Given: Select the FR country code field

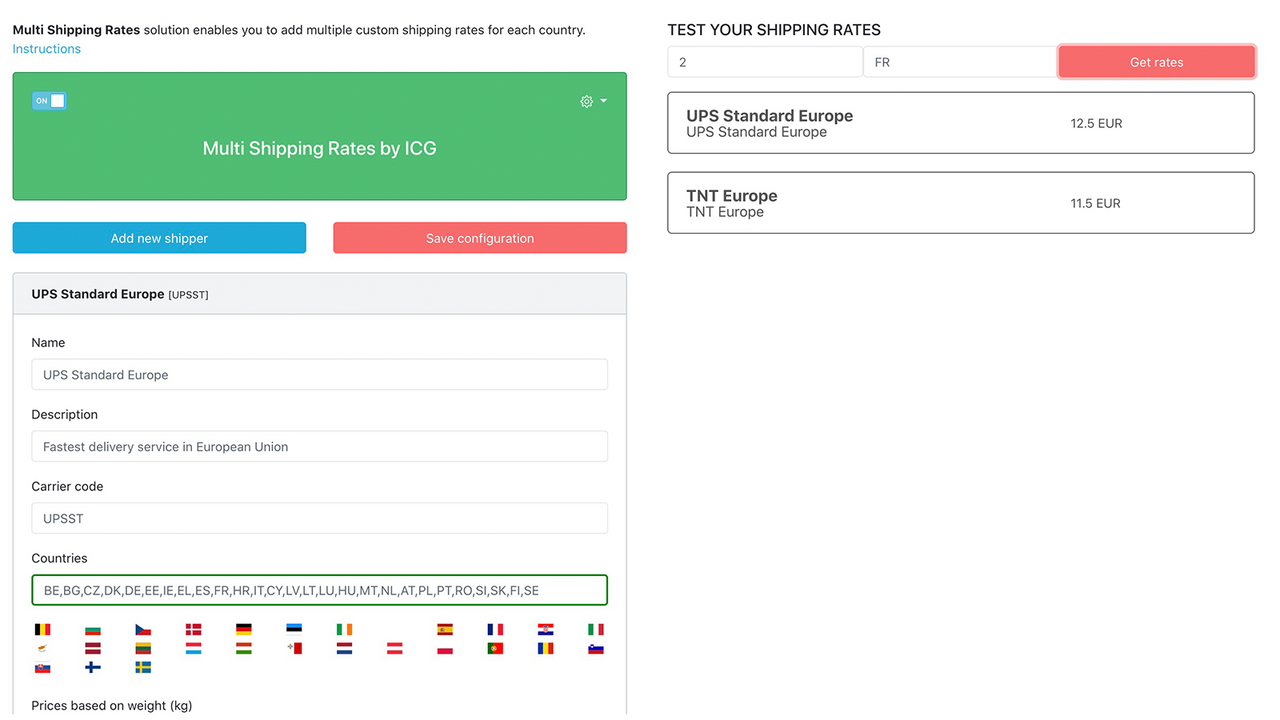Looking at the screenshot, I should click(x=959, y=61).
